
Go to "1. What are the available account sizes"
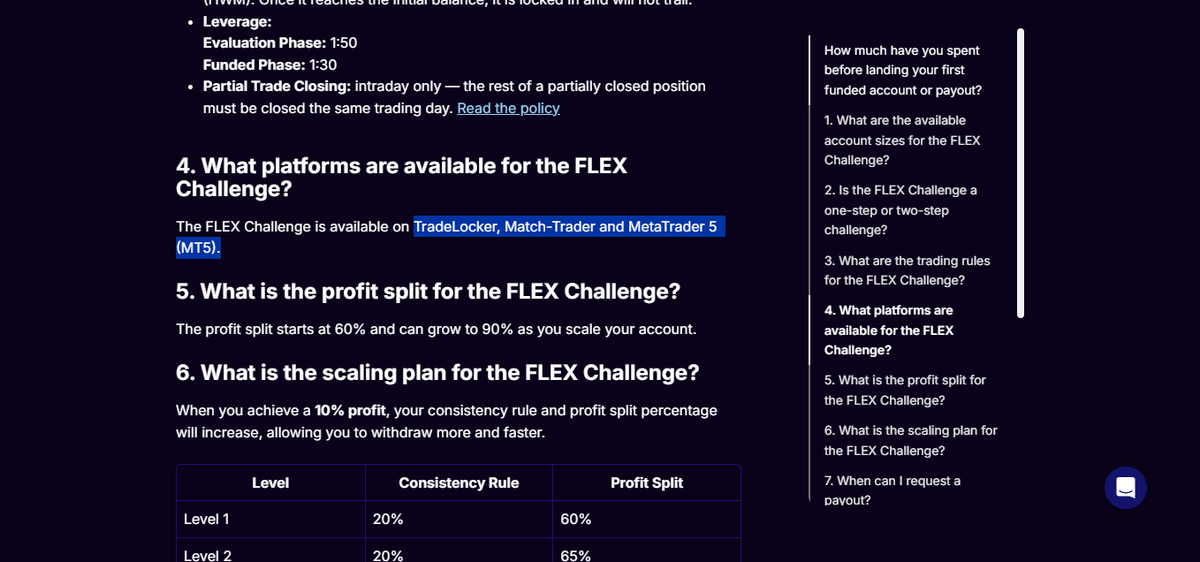[x=902, y=140]
